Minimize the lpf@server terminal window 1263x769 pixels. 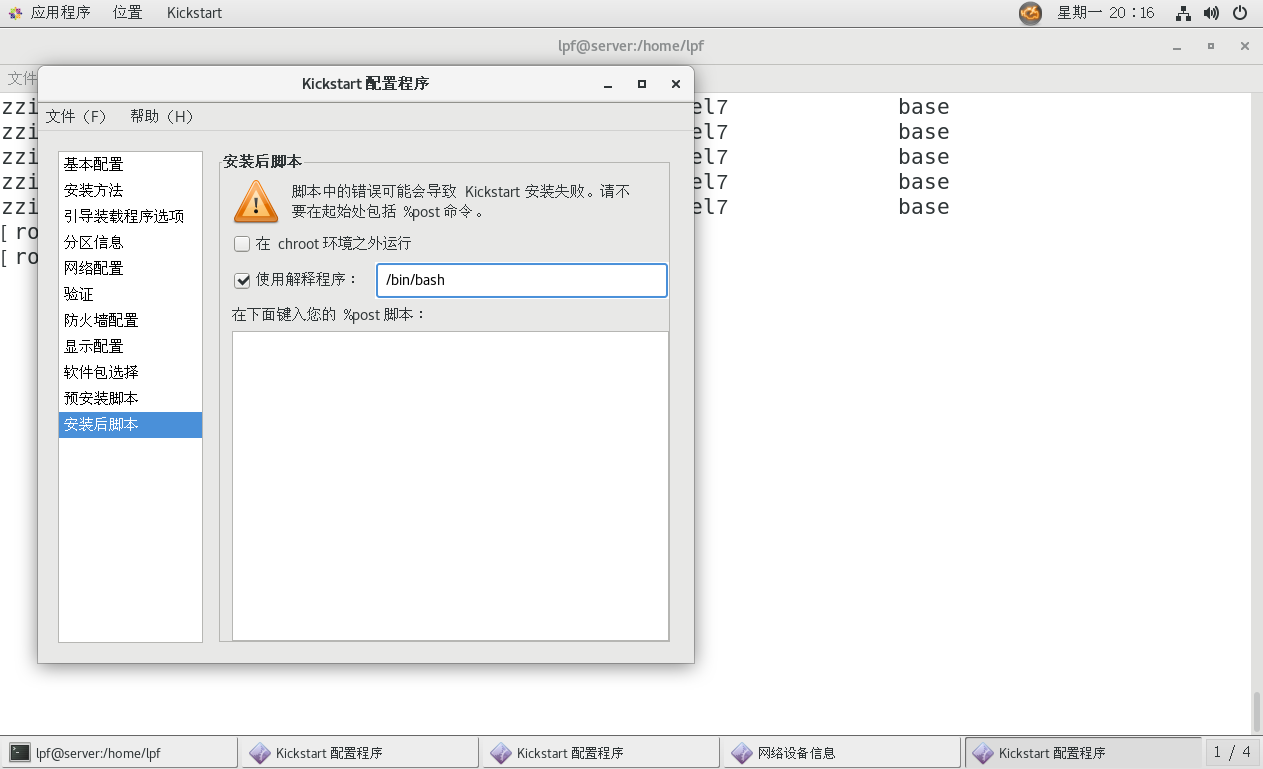tap(1178, 46)
